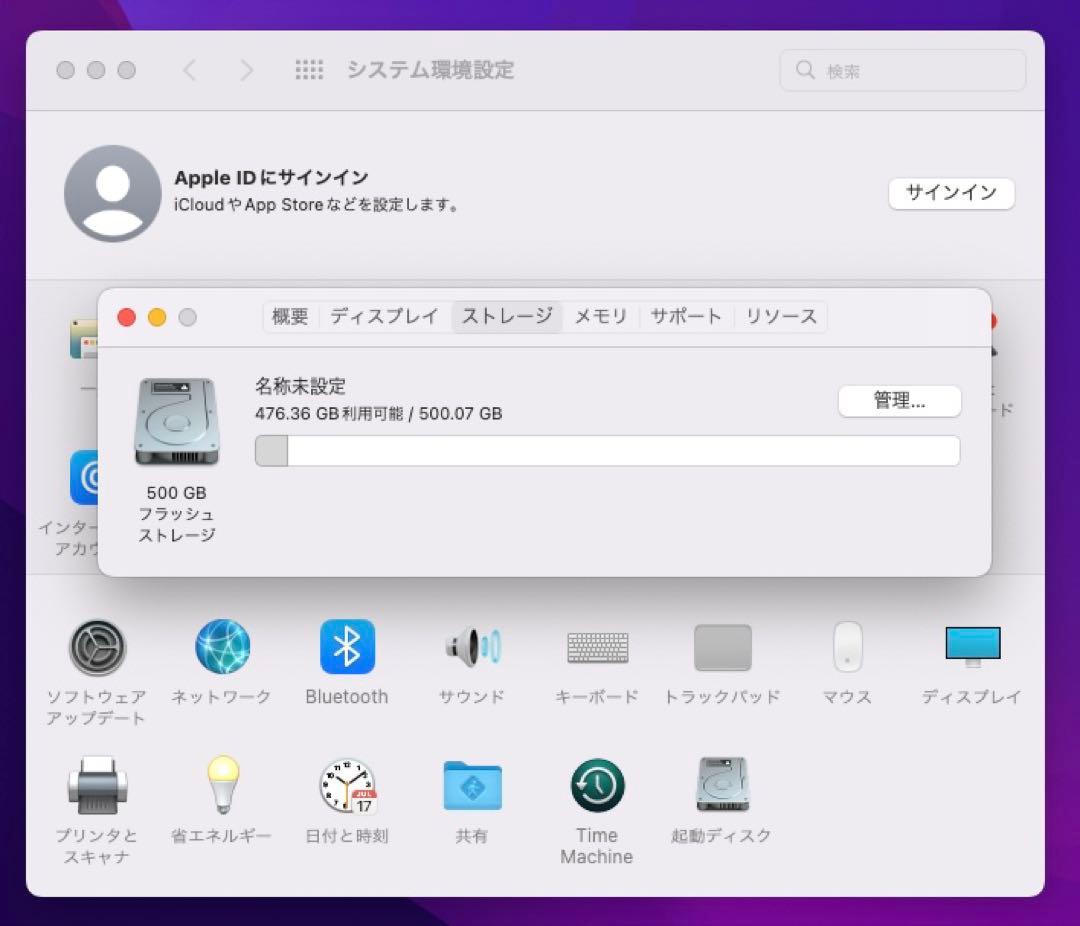Open Date and Time settings

(x=346, y=786)
